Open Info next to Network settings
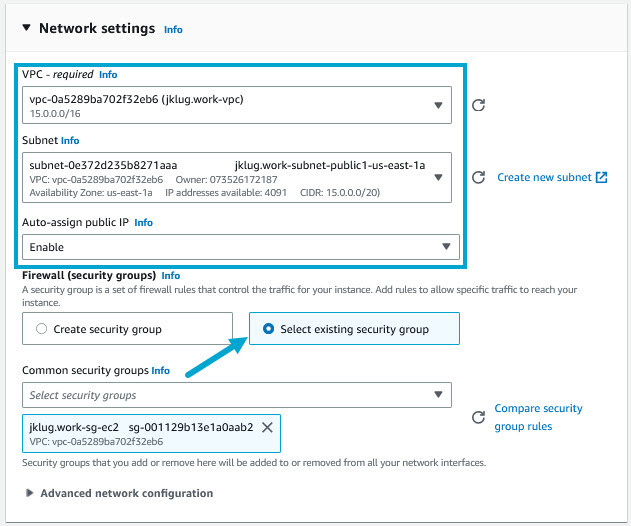This screenshot has width=631, height=526. pyautogui.click(x=173, y=30)
